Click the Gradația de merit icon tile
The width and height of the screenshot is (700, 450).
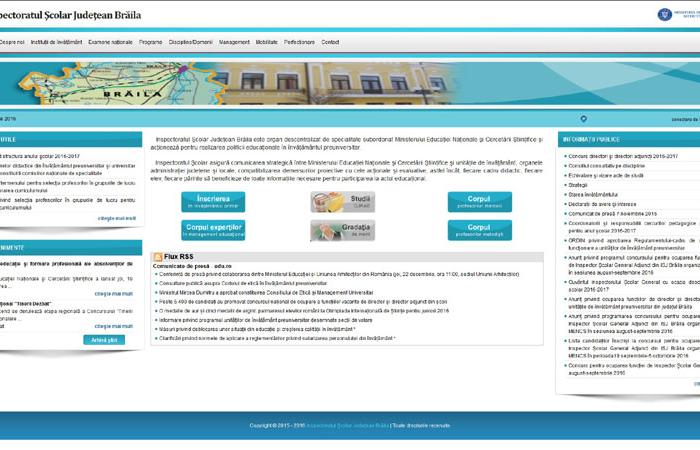pyautogui.click(x=342, y=231)
